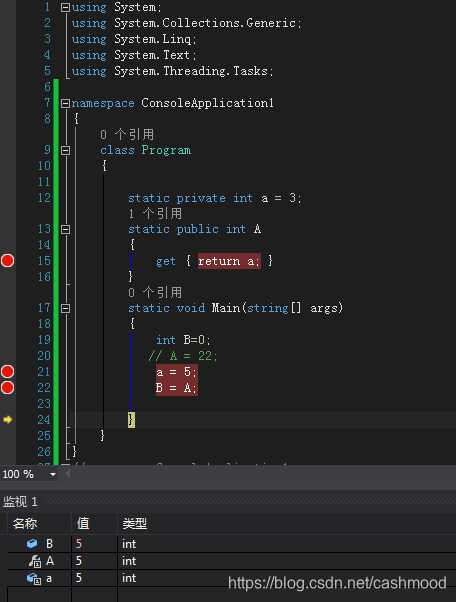Select the private field icon for a
456x602 pixels.
[x=34, y=578]
